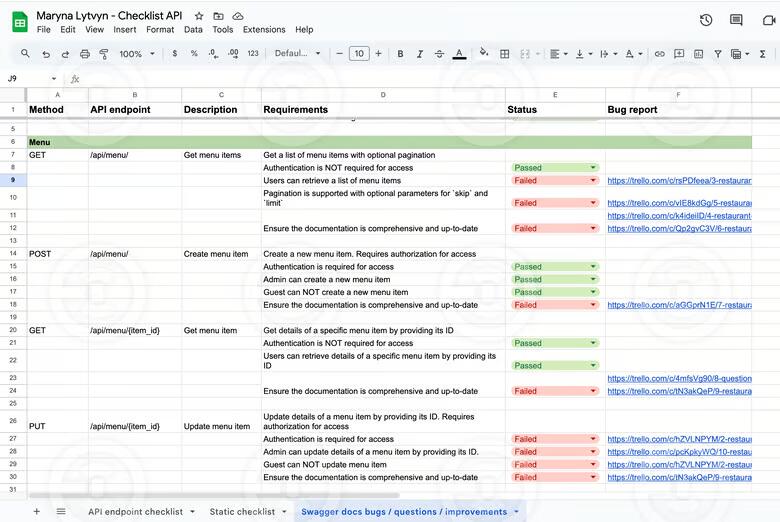Open version history clock icon
The image size is (780, 522).
706,20
